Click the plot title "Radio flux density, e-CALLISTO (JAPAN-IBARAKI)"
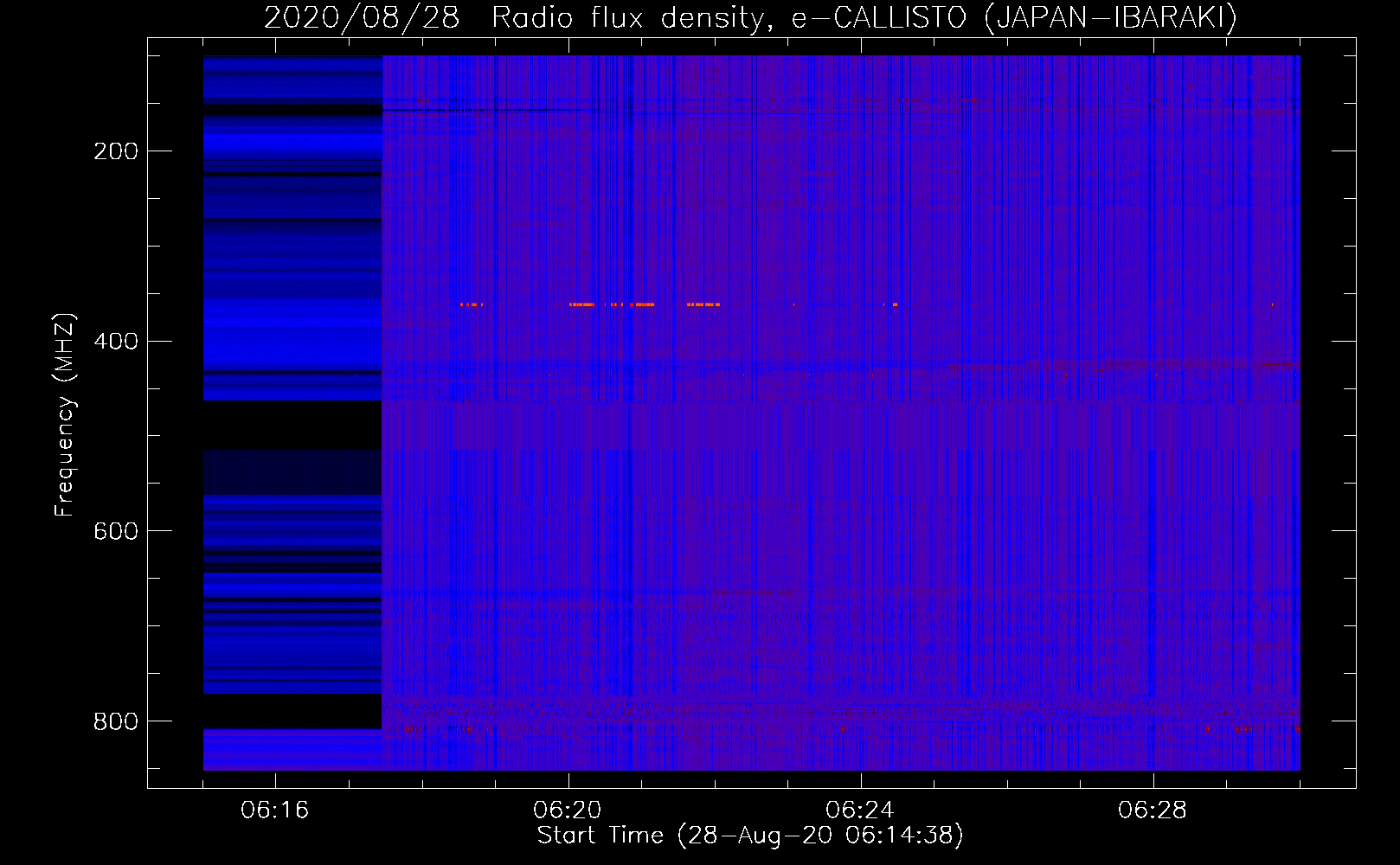Screen dimensions: 1400x865 click(864, 18)
